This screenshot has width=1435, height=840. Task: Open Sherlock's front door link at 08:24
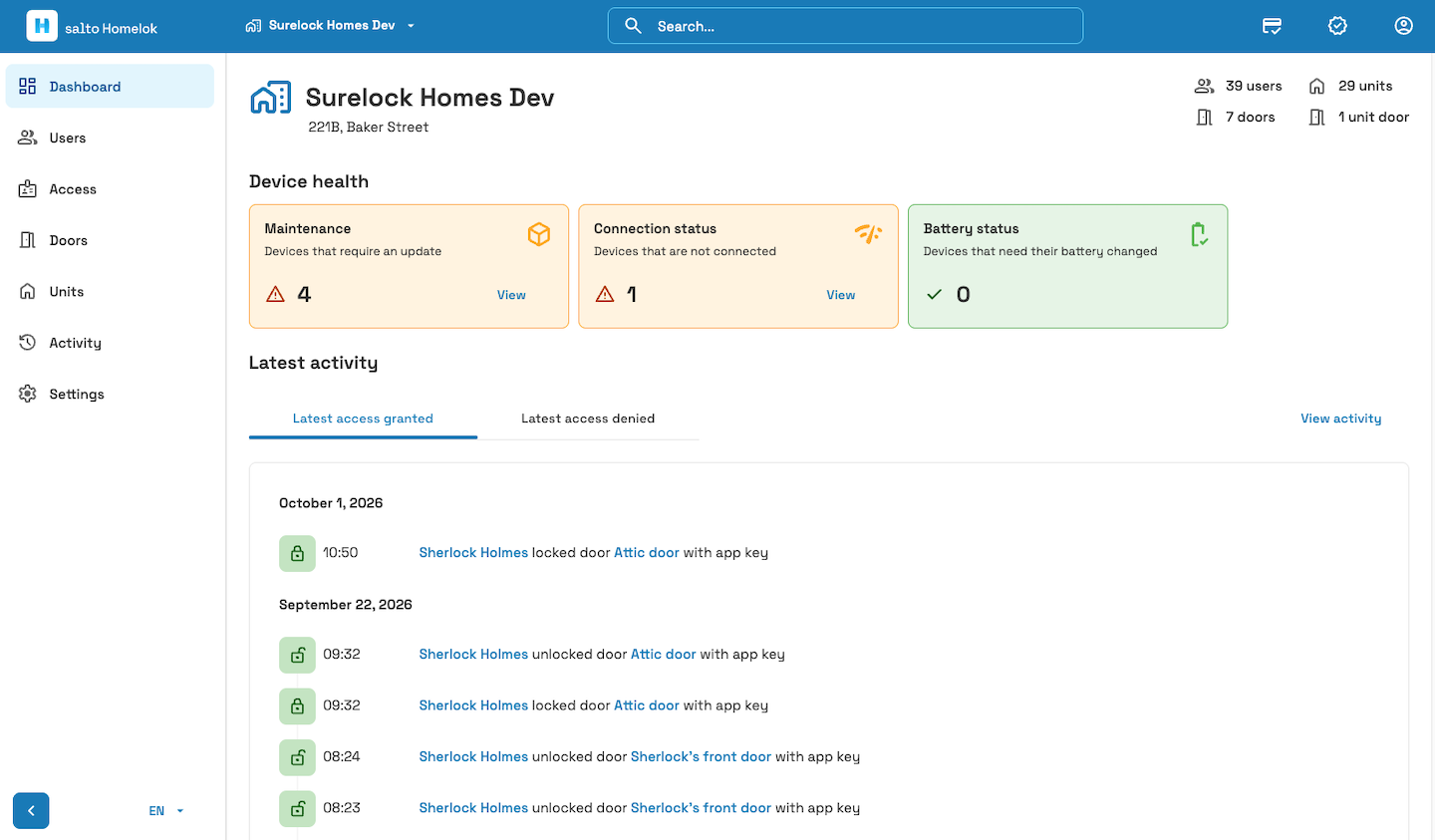701,757
